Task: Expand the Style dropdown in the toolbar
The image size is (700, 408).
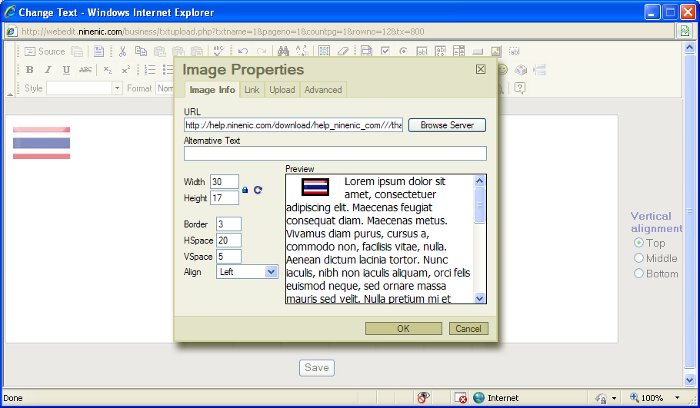Action: 115,88
